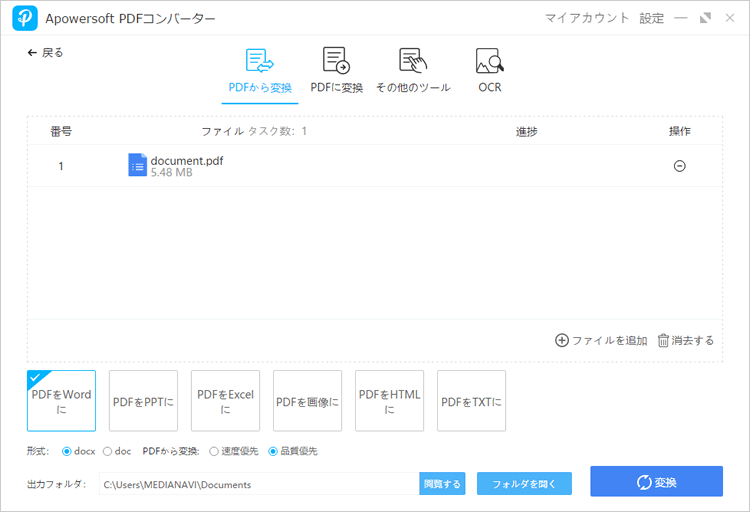Click the 番号 column header
Image resolution: width=750 pixels, height=512 pixels.
[x=61, y=131]
